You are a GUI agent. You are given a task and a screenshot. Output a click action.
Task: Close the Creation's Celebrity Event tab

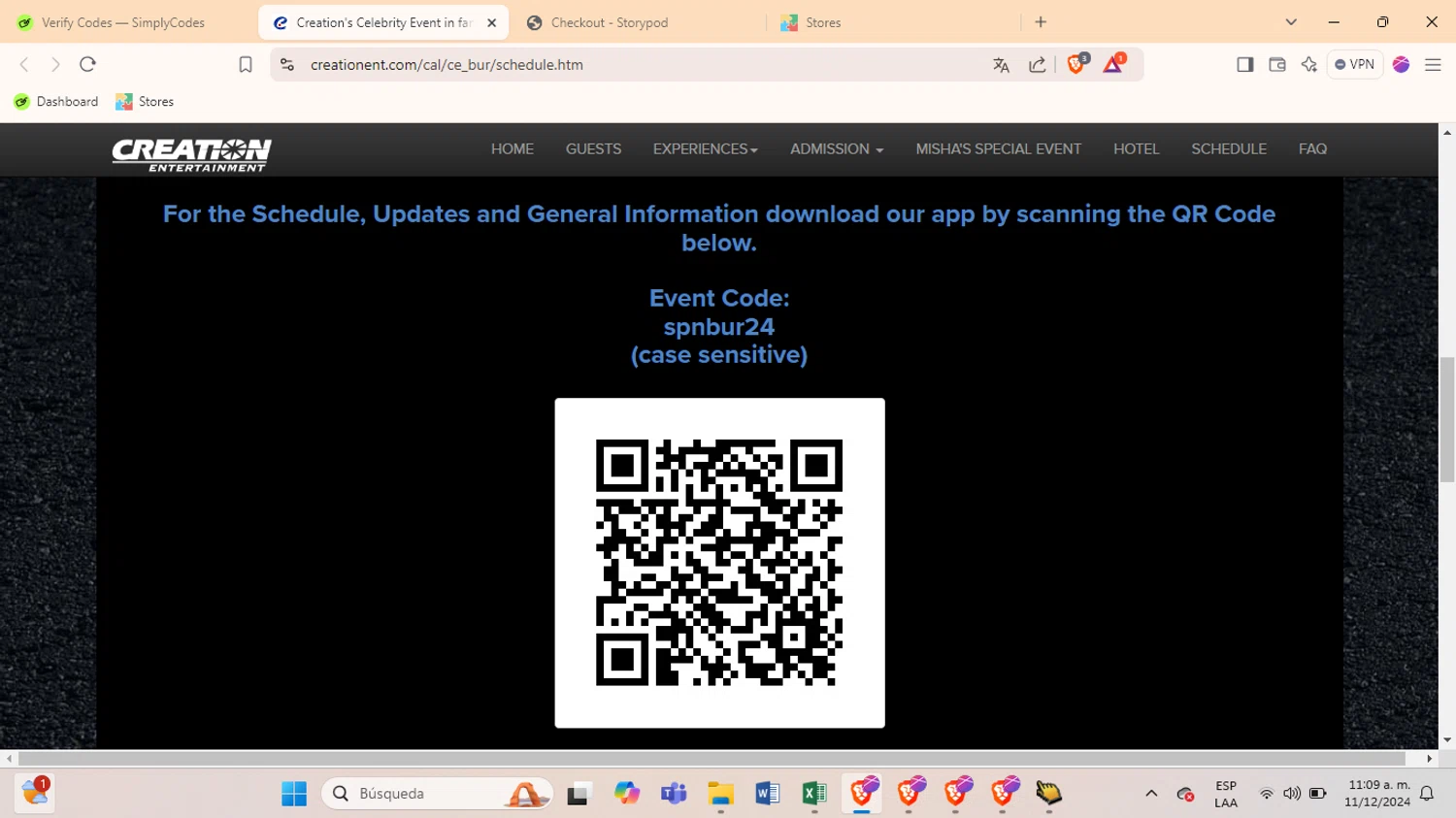(492, 22)
